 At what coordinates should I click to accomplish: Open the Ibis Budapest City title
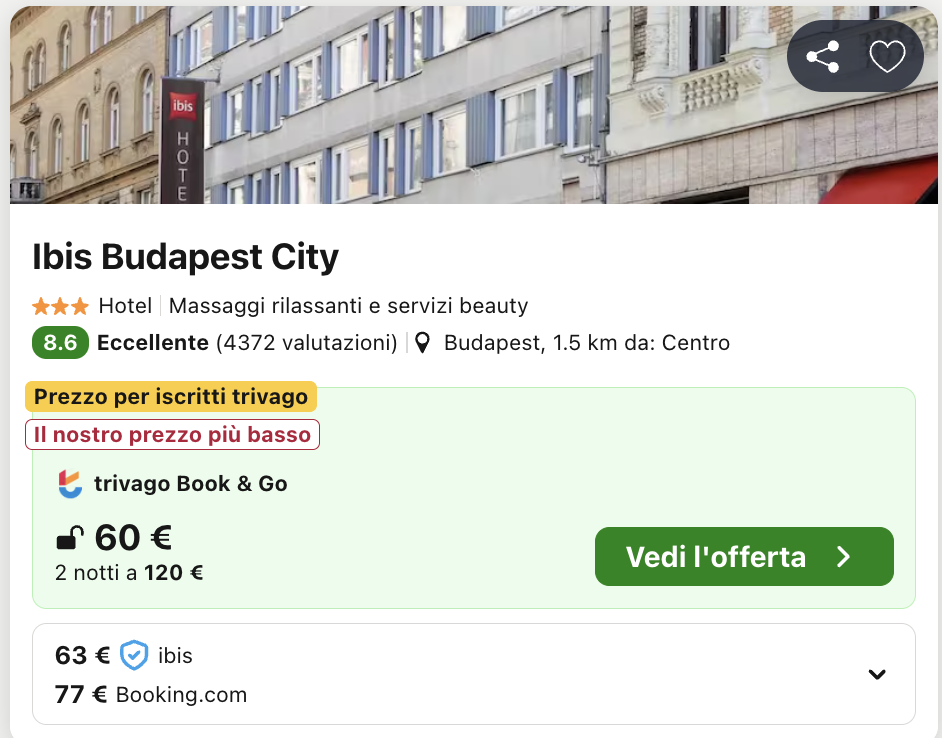[186, 257]
